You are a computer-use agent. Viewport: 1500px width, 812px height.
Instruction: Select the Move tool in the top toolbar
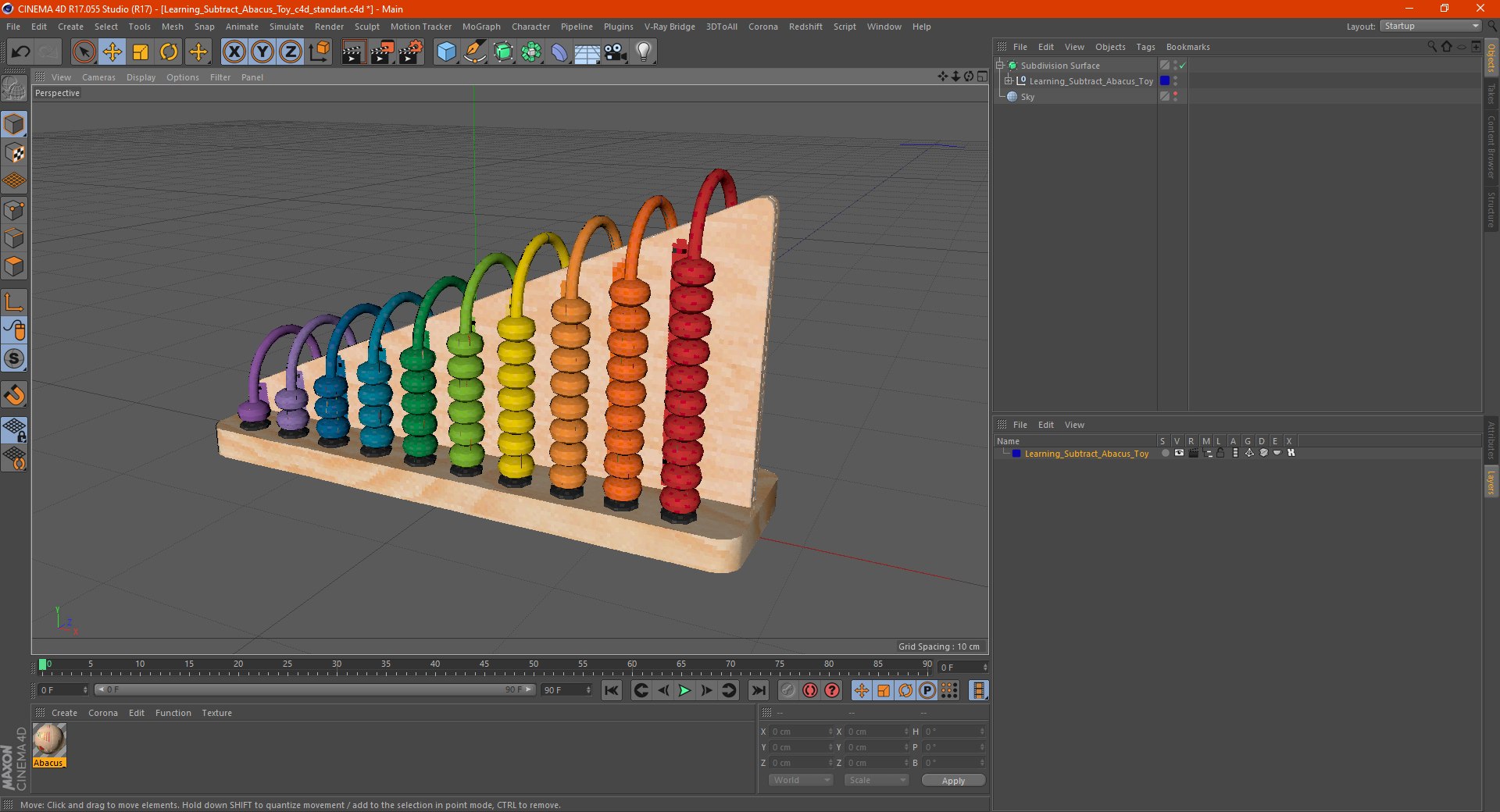click(x=112, y=52)
